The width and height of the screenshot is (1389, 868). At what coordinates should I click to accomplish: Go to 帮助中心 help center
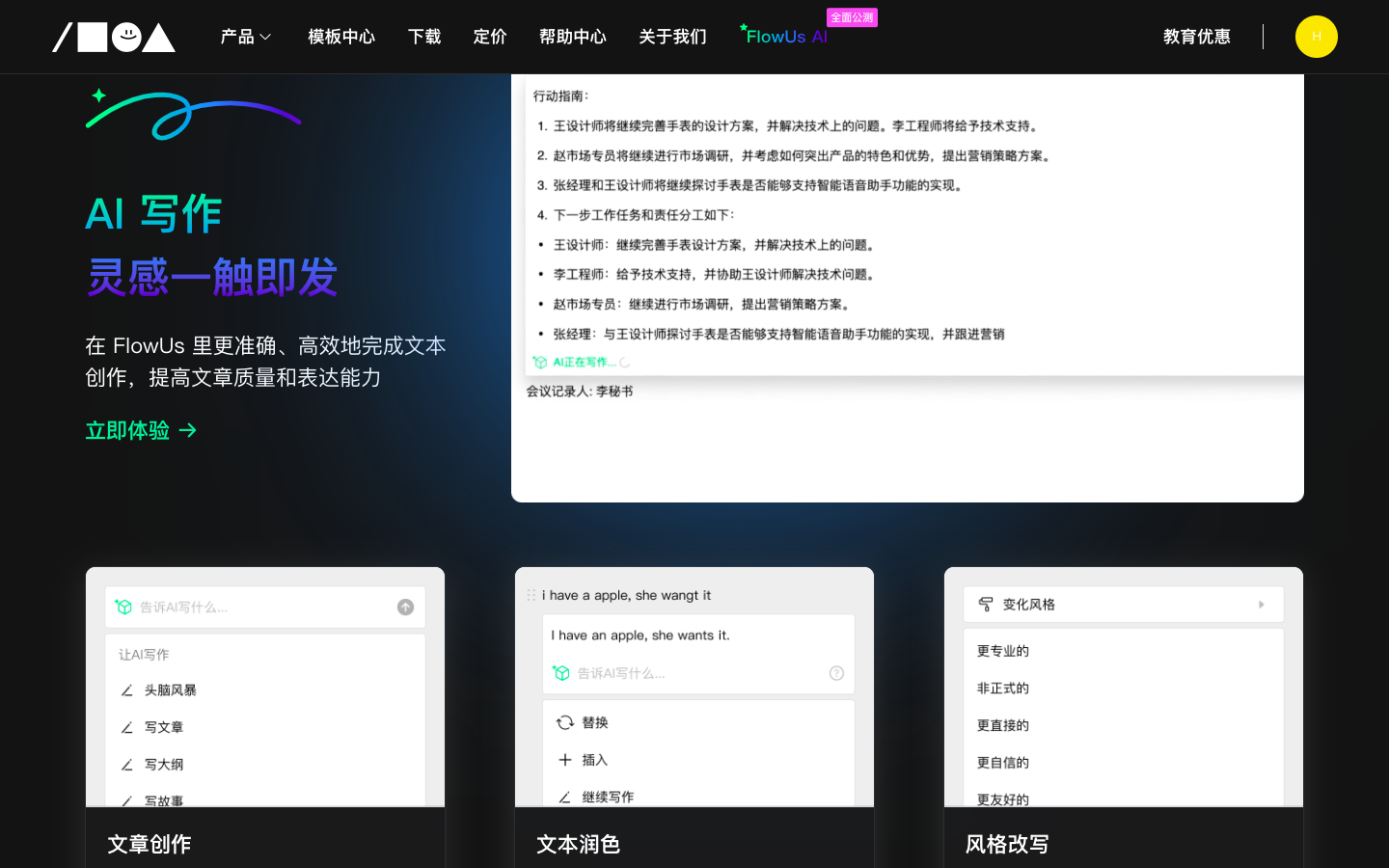(x=572, y=37)
